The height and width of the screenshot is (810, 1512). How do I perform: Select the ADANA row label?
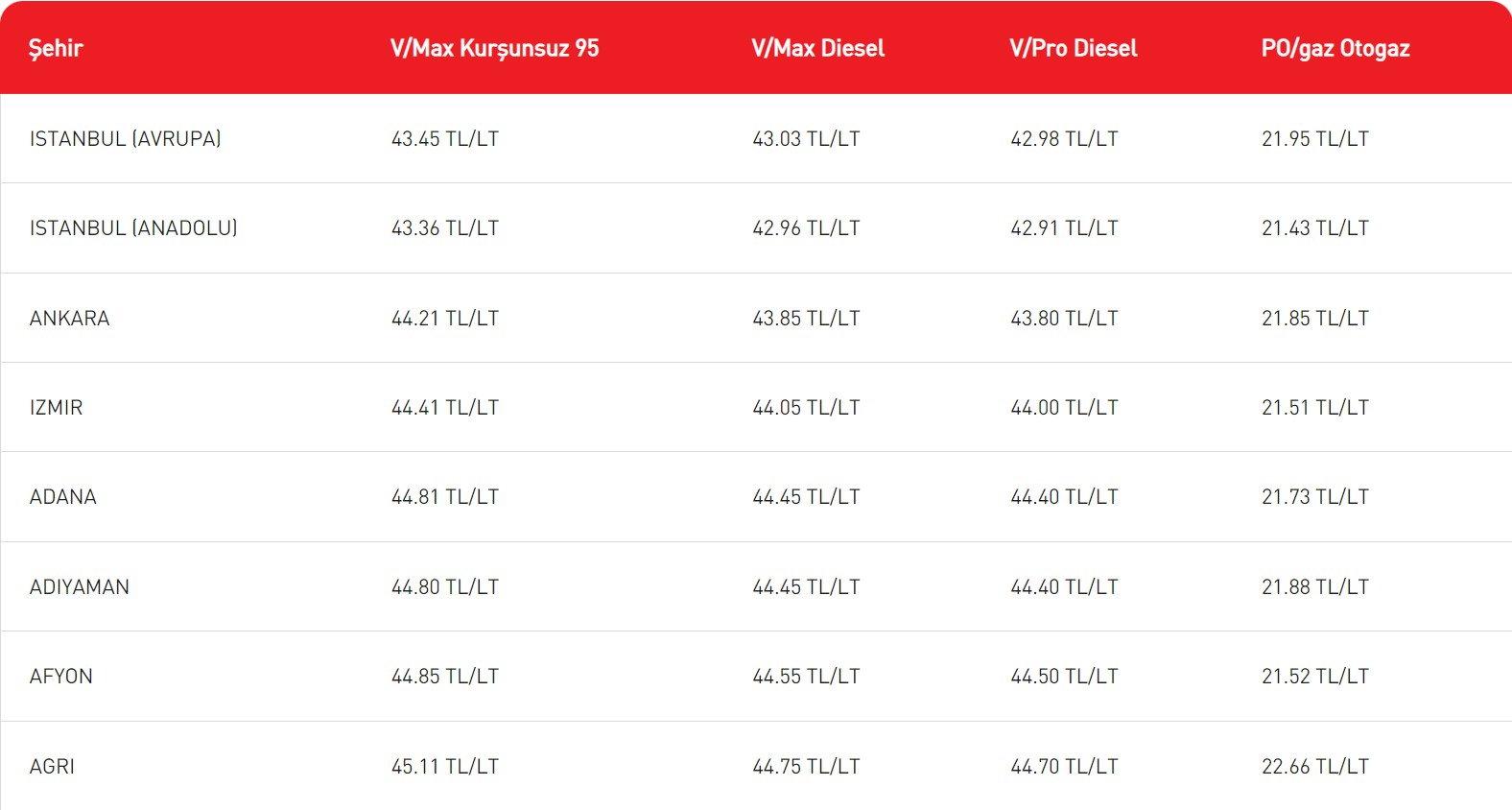pyautogui.click(x=62, y=497)
